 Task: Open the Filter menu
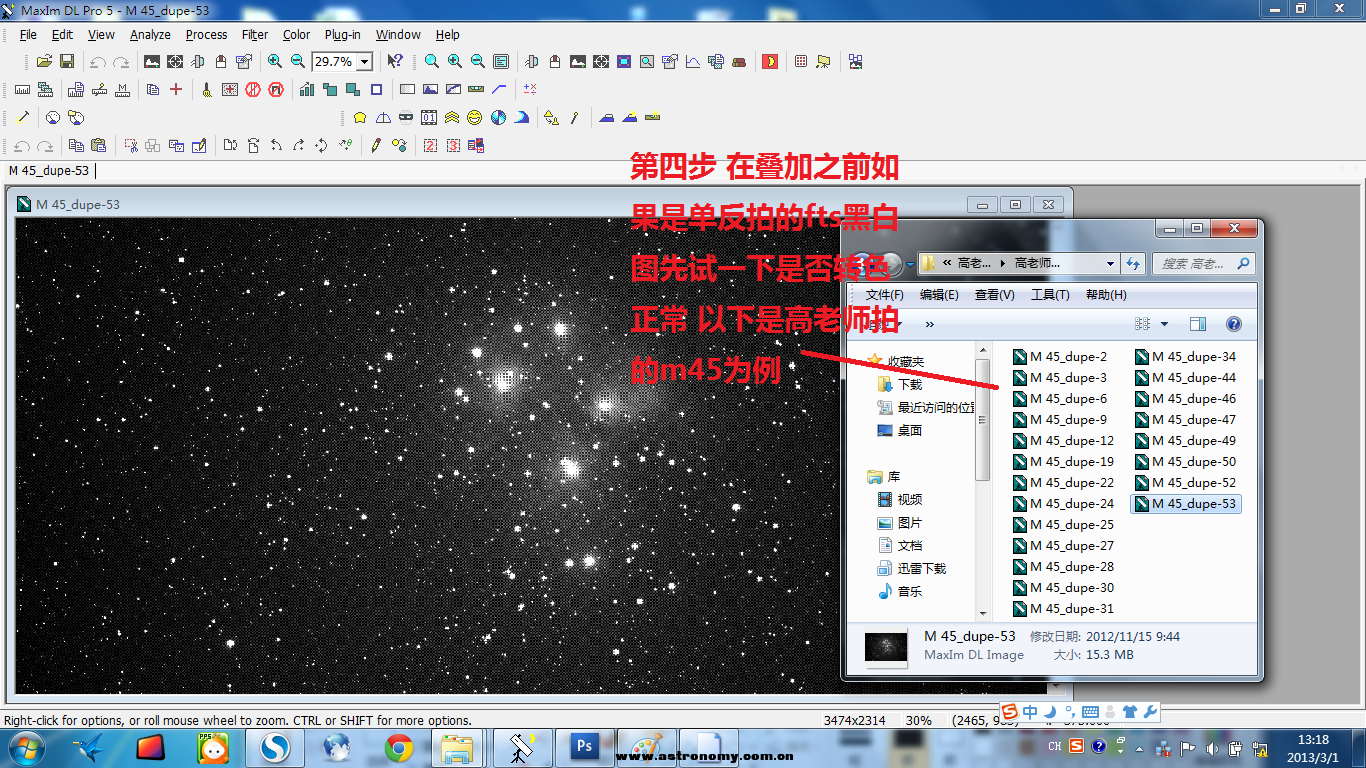[x=255, y=34]
